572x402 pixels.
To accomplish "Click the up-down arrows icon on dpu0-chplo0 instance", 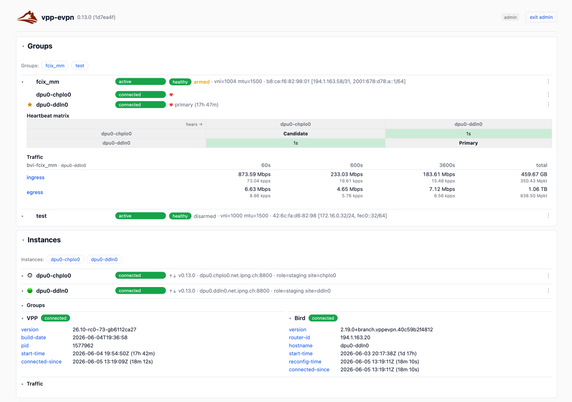I will click(x=173, y=276).
